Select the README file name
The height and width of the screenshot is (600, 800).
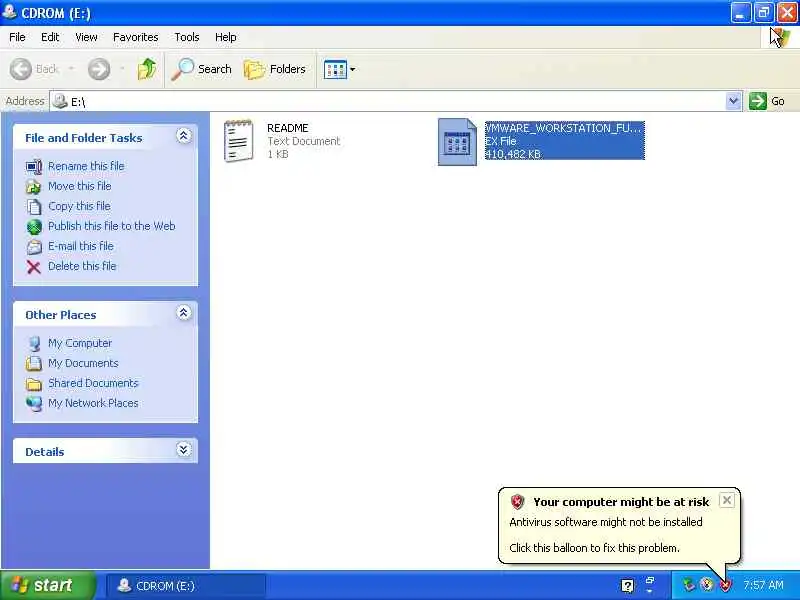pyautogui.click(x=288, y=128)
